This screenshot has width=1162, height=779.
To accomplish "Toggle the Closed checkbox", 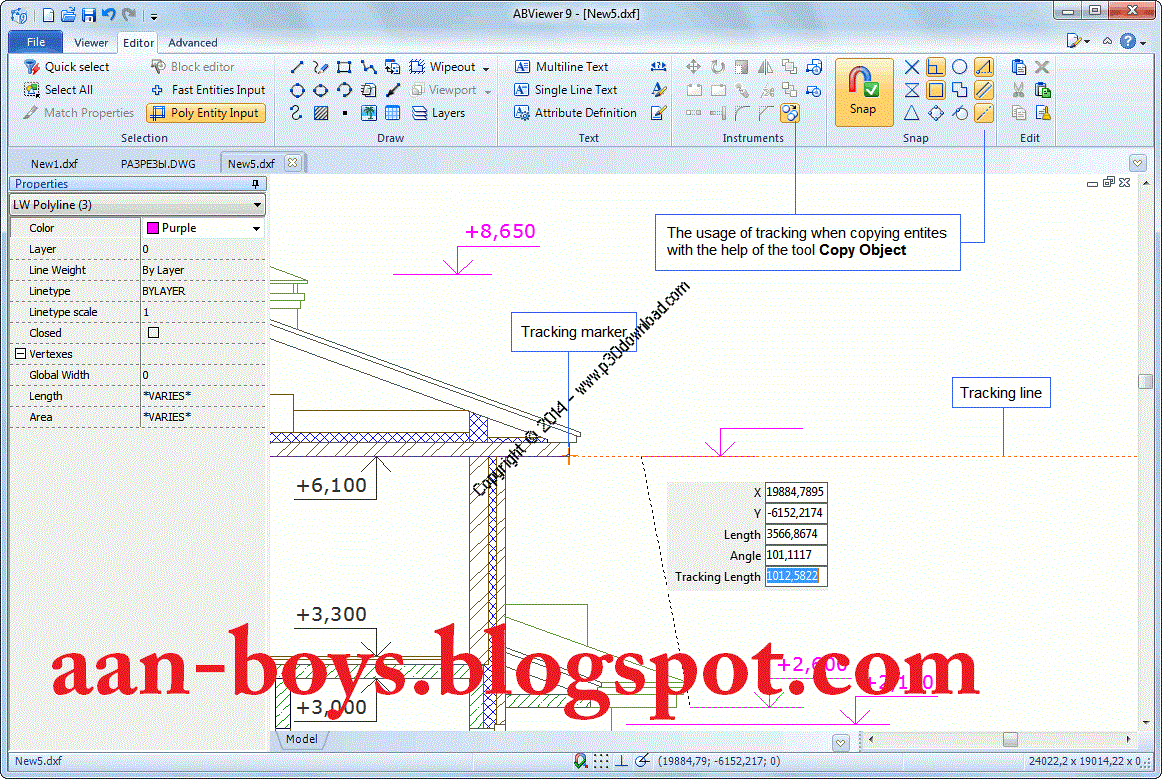I will pyautogui.click(x=153, y=333).
